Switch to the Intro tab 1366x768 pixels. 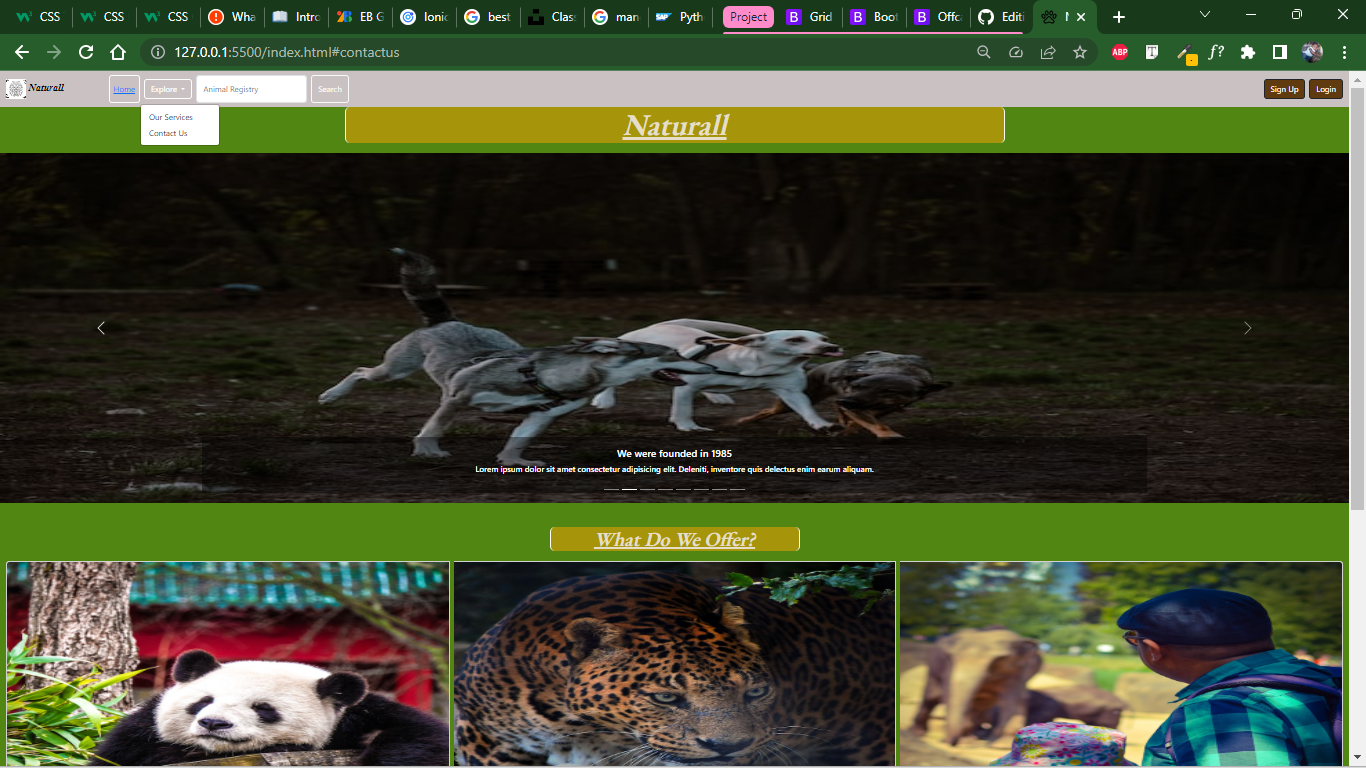tap(296, 17)
